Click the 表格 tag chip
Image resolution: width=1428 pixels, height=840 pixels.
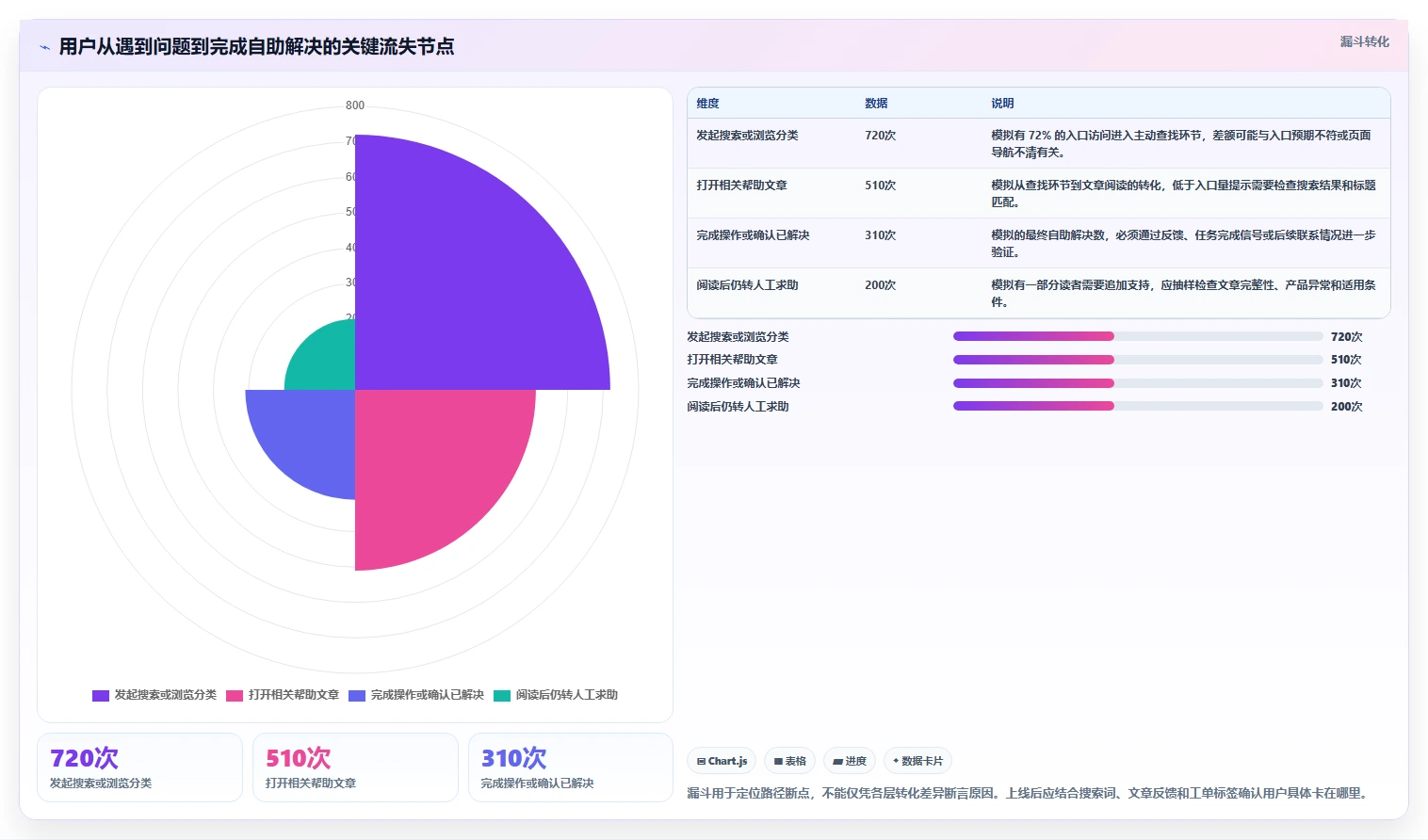point(789,761)
